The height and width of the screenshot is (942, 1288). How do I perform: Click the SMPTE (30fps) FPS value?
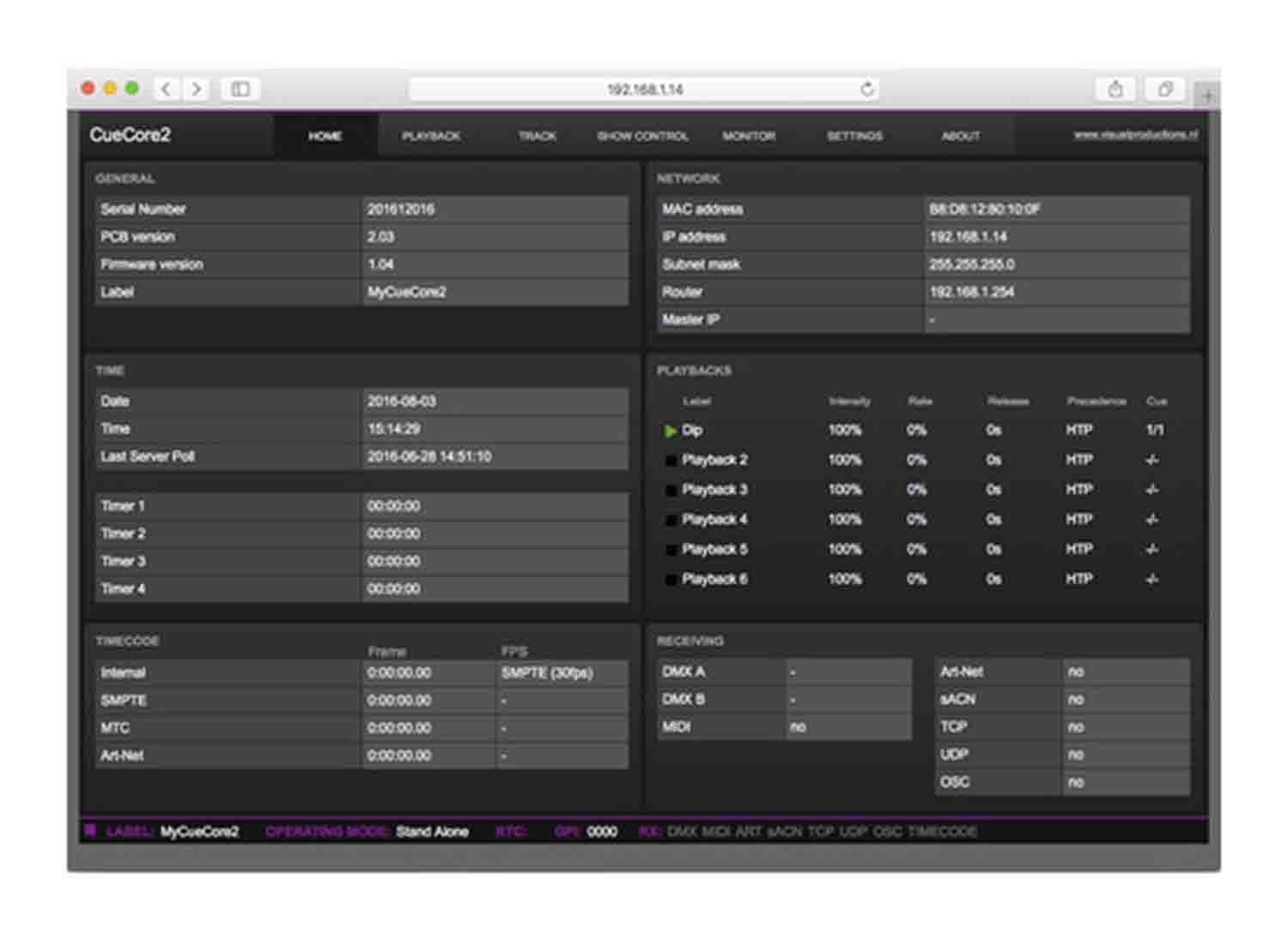click(547, 672)
